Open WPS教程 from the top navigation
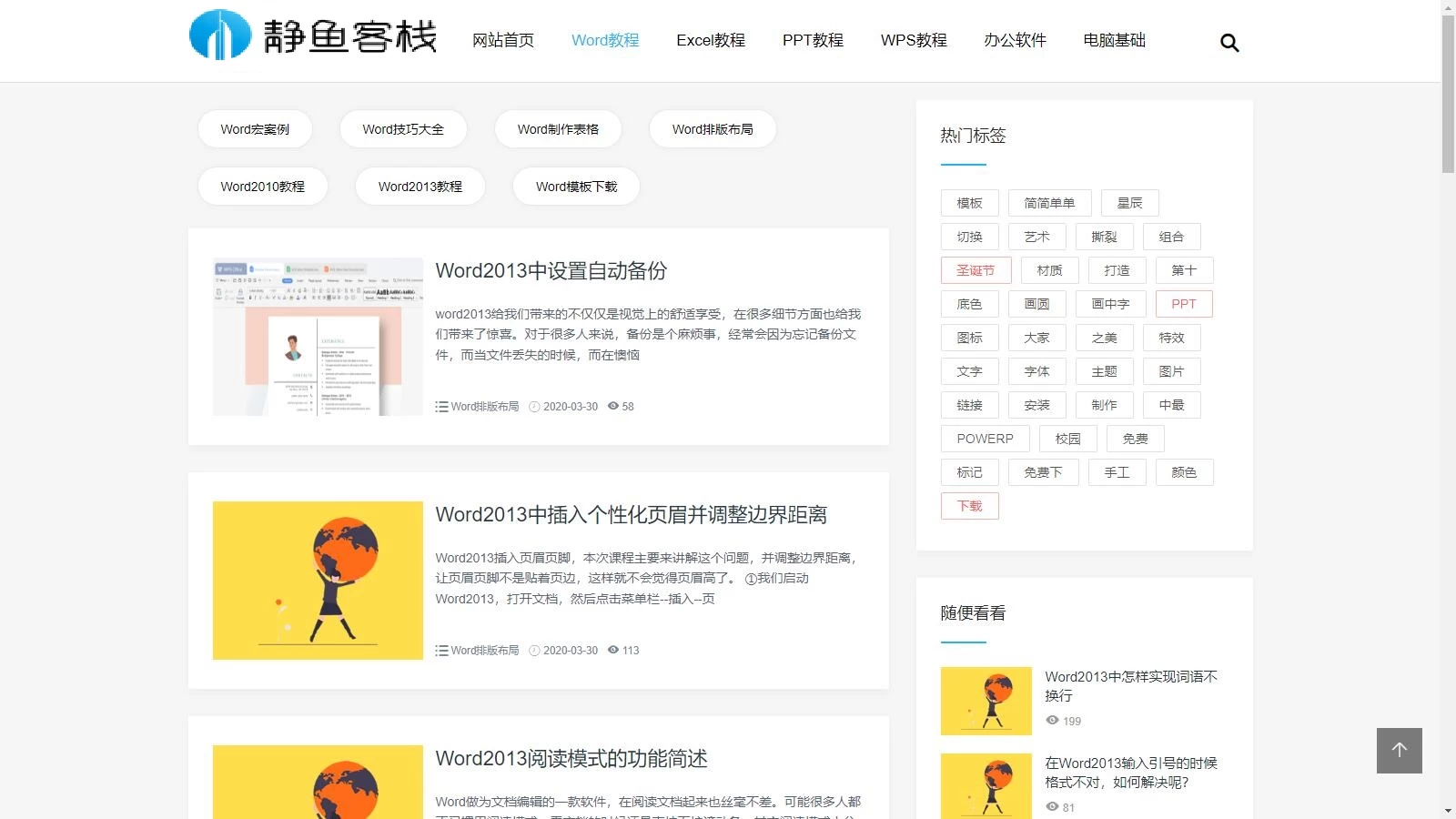The width and height of the screenshot is (1456, 819). click(913, 40)
